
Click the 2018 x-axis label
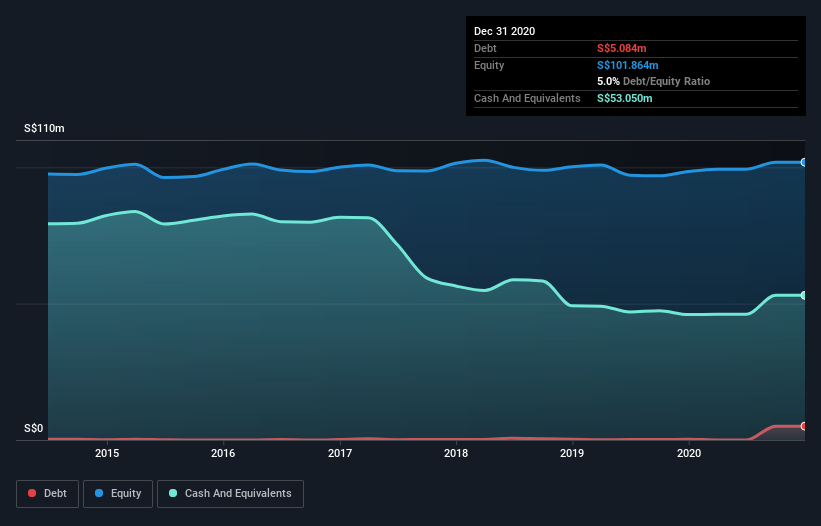click(456, 453)
